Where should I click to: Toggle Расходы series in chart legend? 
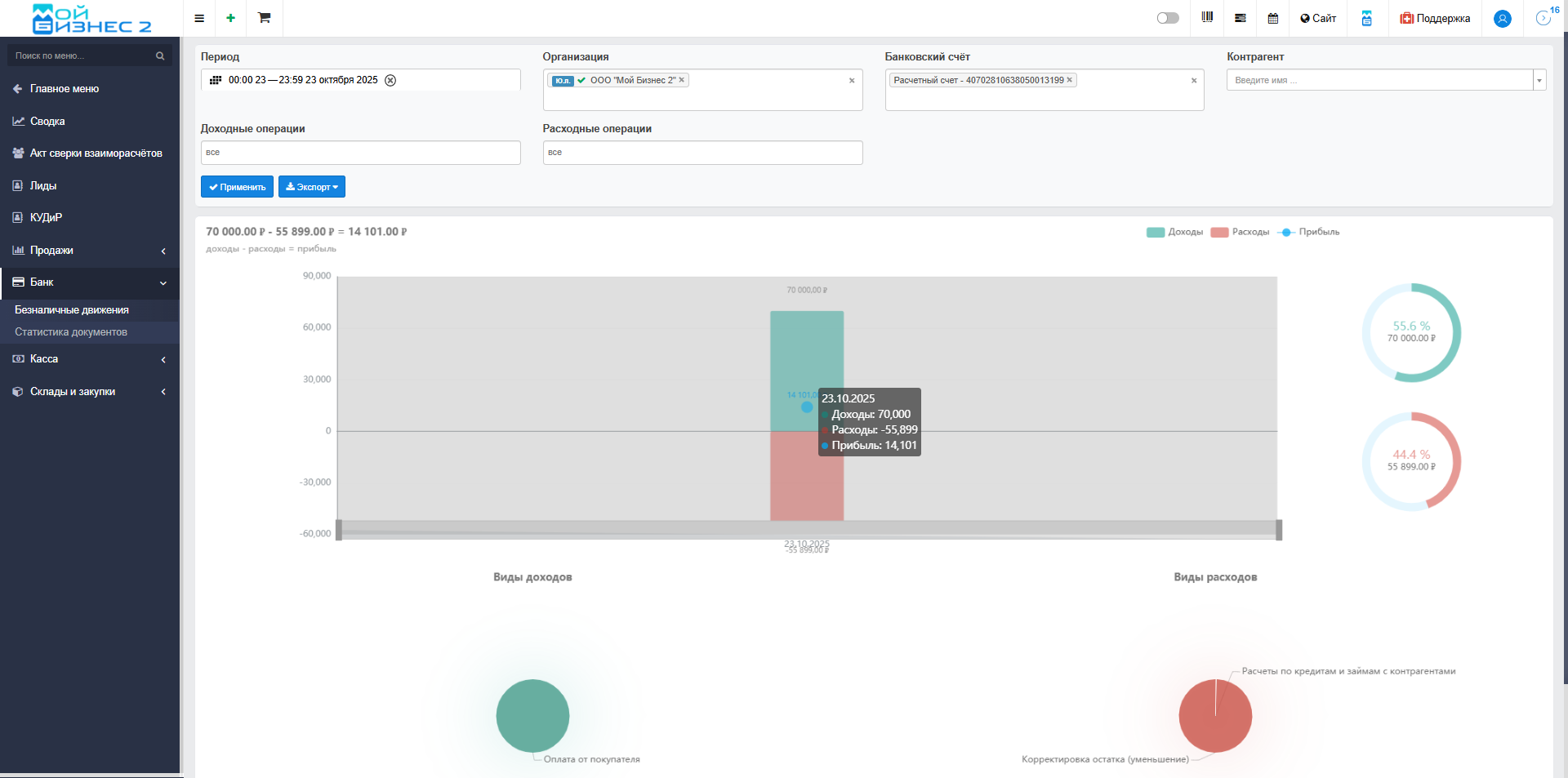tap(1240, 232)
